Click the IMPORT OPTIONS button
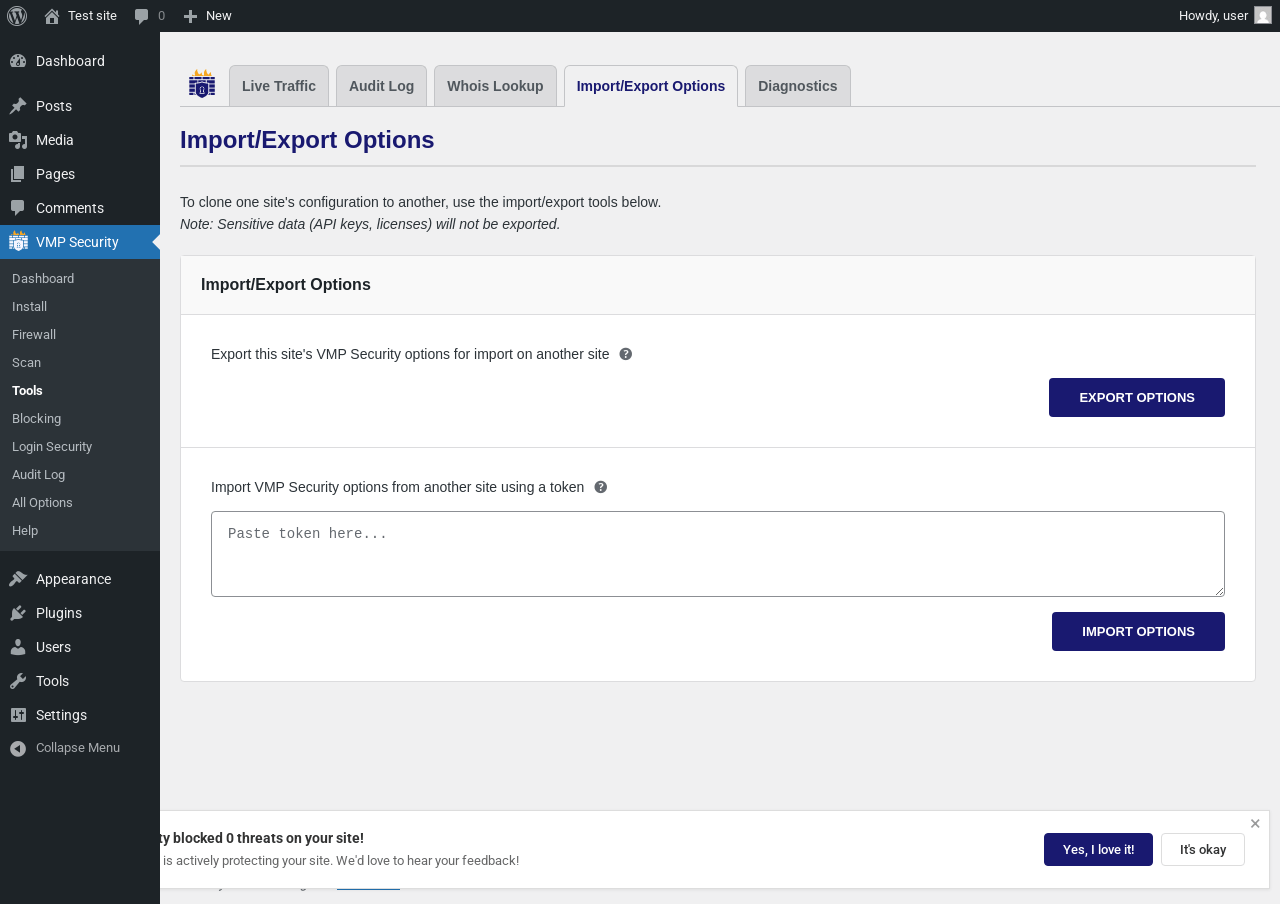 [1138, 631]
